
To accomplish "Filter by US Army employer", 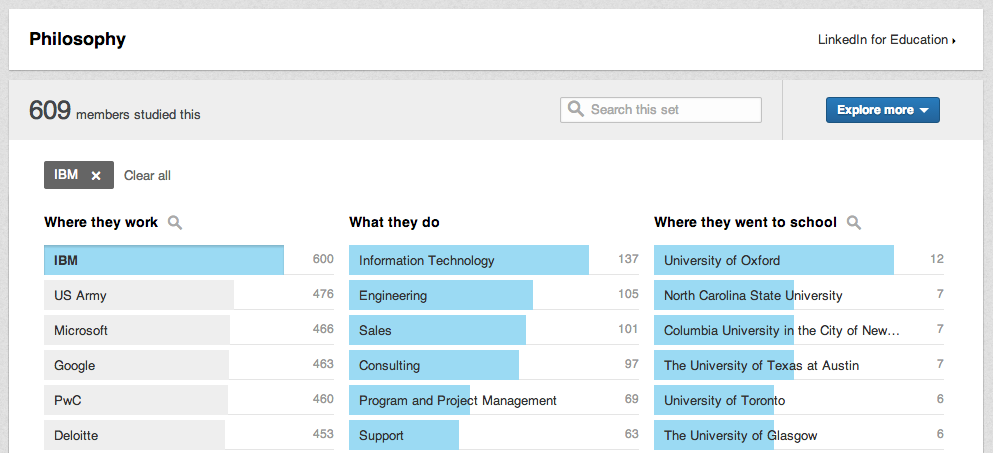I will pos(139,295).
